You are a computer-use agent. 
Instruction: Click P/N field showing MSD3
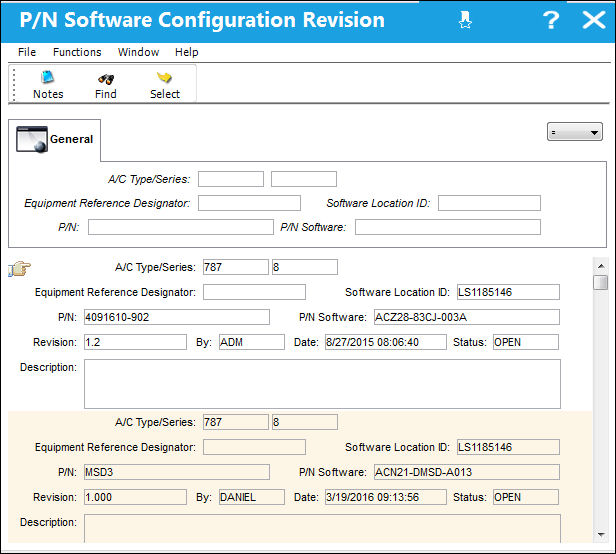pos(177,472)
